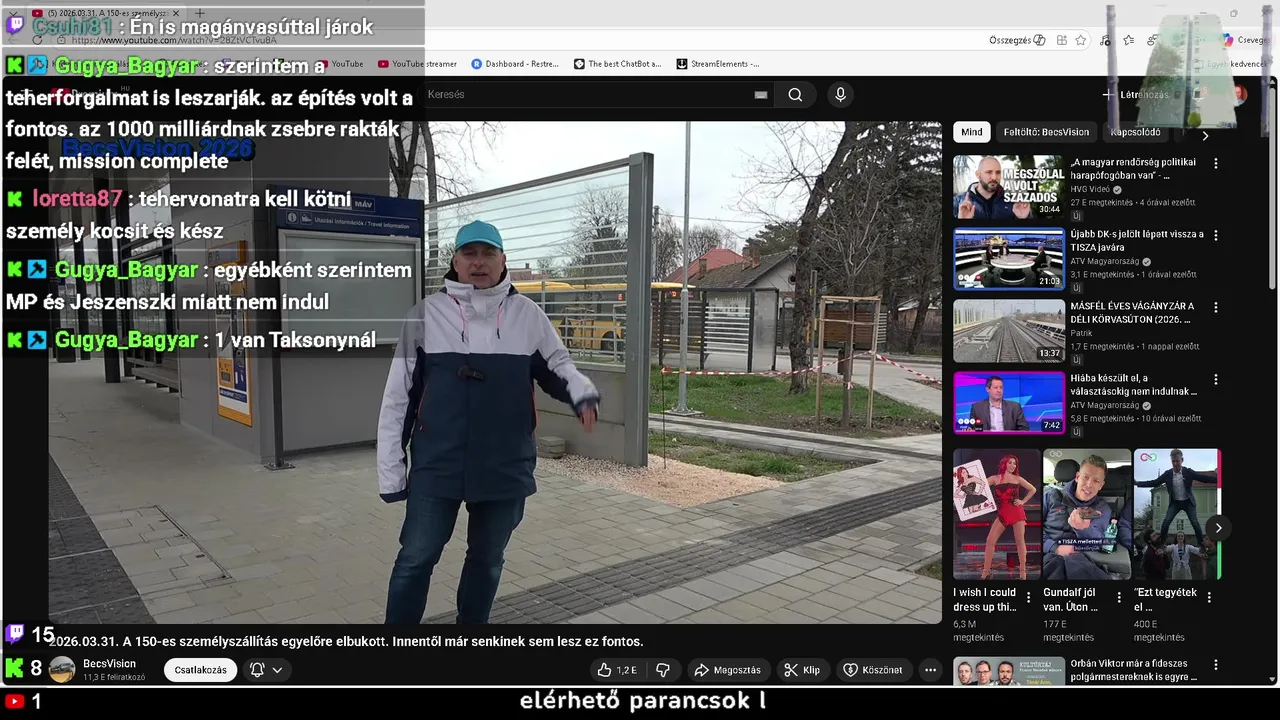Viewport: 1280px width, 720px height.
Task: Select 'Feltöltő: BecsVision' filter chip
Action: [x=1046, y=132]
